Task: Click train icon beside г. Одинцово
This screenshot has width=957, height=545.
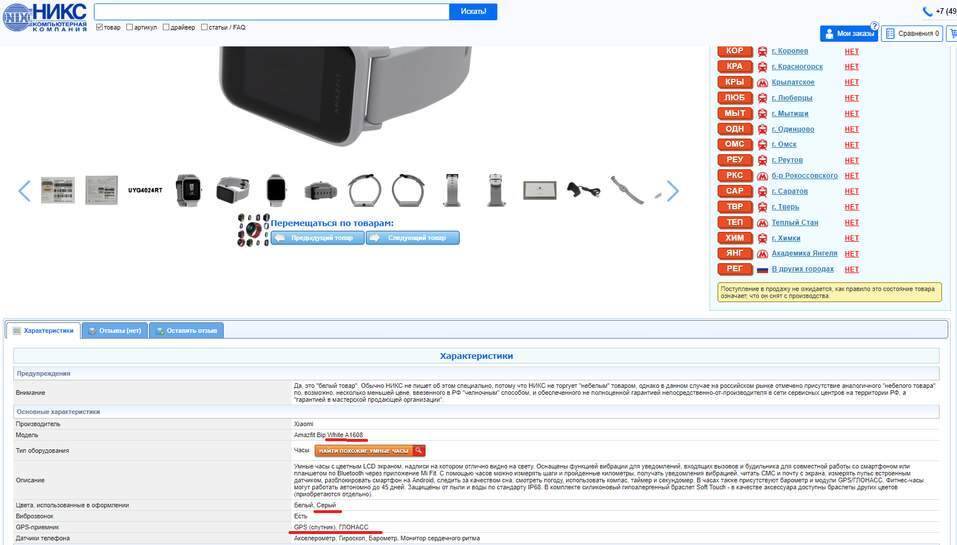Action: [762, 129]
